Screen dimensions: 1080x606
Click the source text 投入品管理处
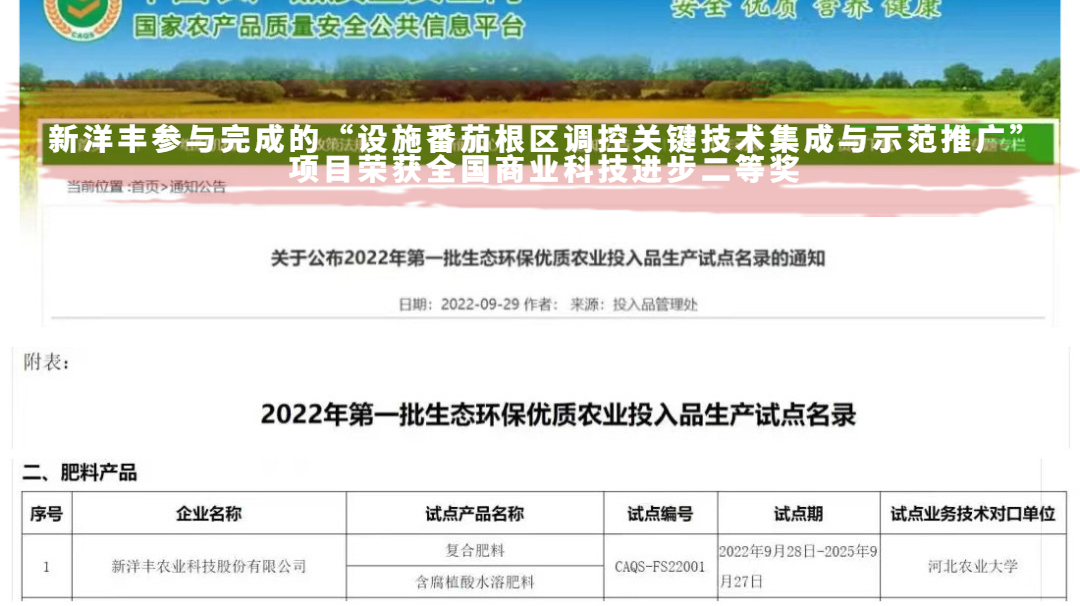click(655, 304)
